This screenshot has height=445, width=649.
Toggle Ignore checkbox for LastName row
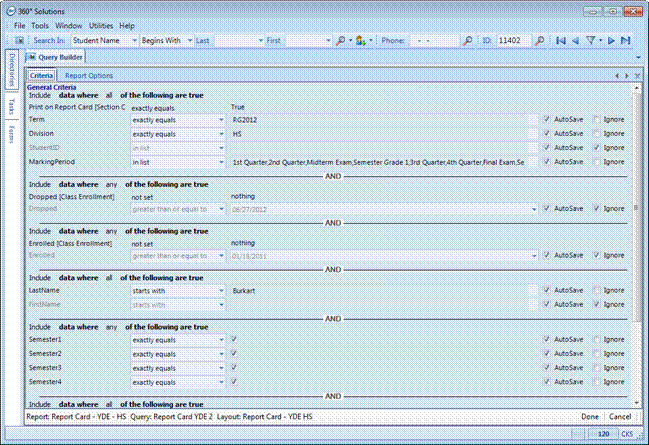(x=596, y=290)
